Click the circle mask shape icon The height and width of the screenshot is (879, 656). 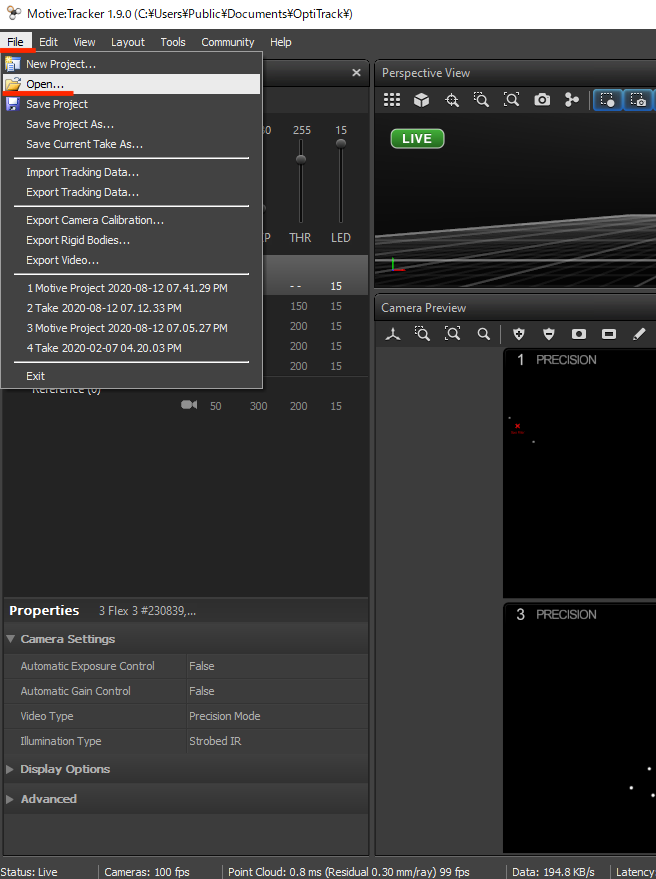(579, 334)
